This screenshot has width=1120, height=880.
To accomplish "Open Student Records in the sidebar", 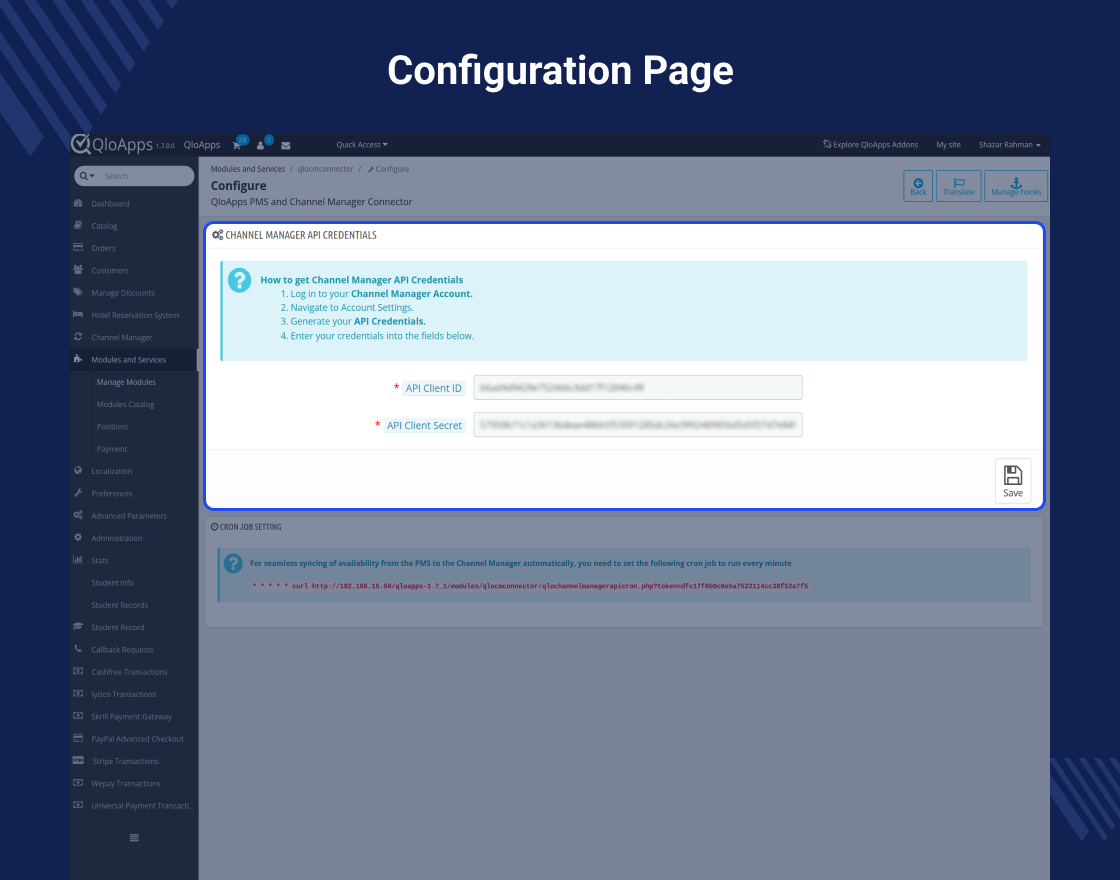I will [120, 605].
